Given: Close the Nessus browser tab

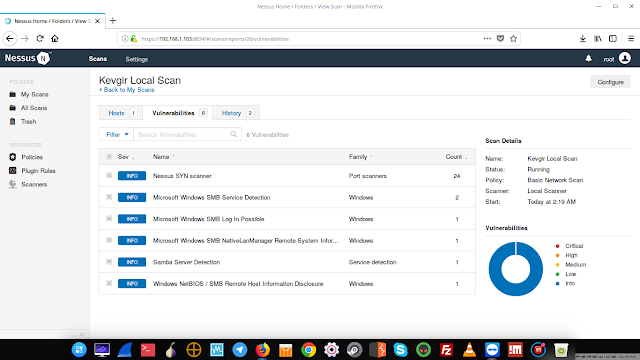Looking at the screenshot, I should coord(98,21).
